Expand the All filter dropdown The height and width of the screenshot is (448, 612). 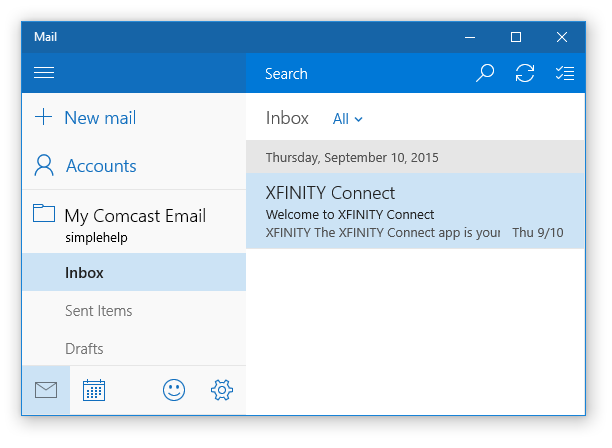(x=347, y=119)
